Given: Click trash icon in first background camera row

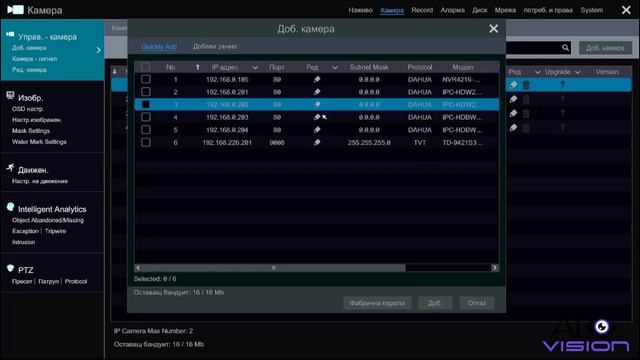Looking at the screenshot, I should pos(526,85).
